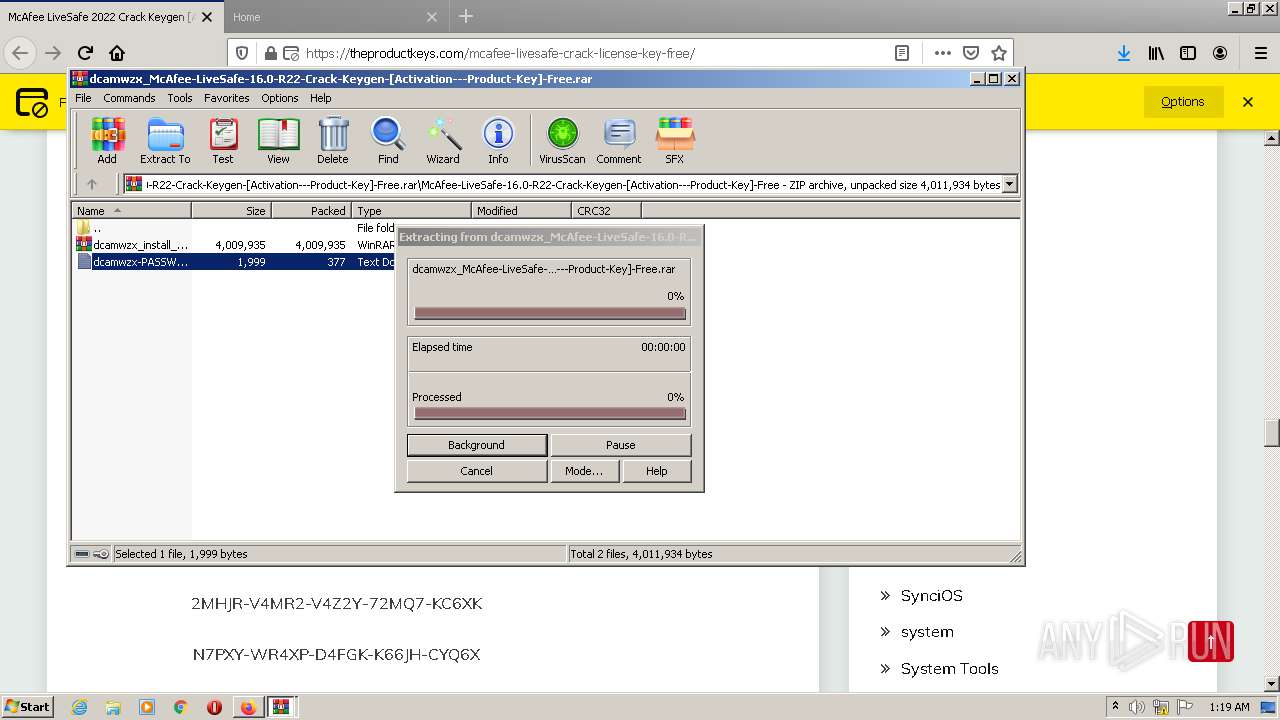Sort file list by Name column

point(131,210)
